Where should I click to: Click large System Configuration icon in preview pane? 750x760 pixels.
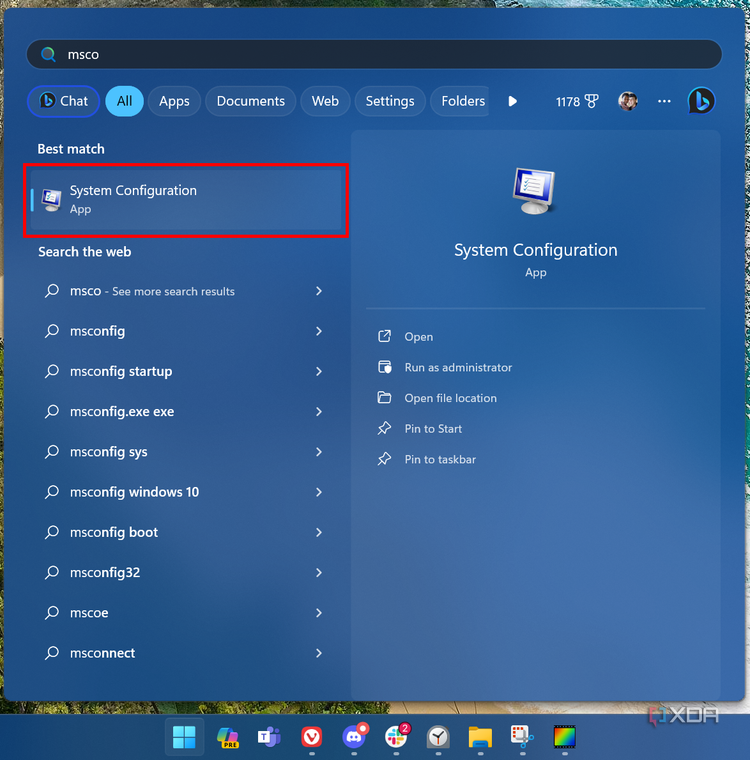(x=534, y=190)
